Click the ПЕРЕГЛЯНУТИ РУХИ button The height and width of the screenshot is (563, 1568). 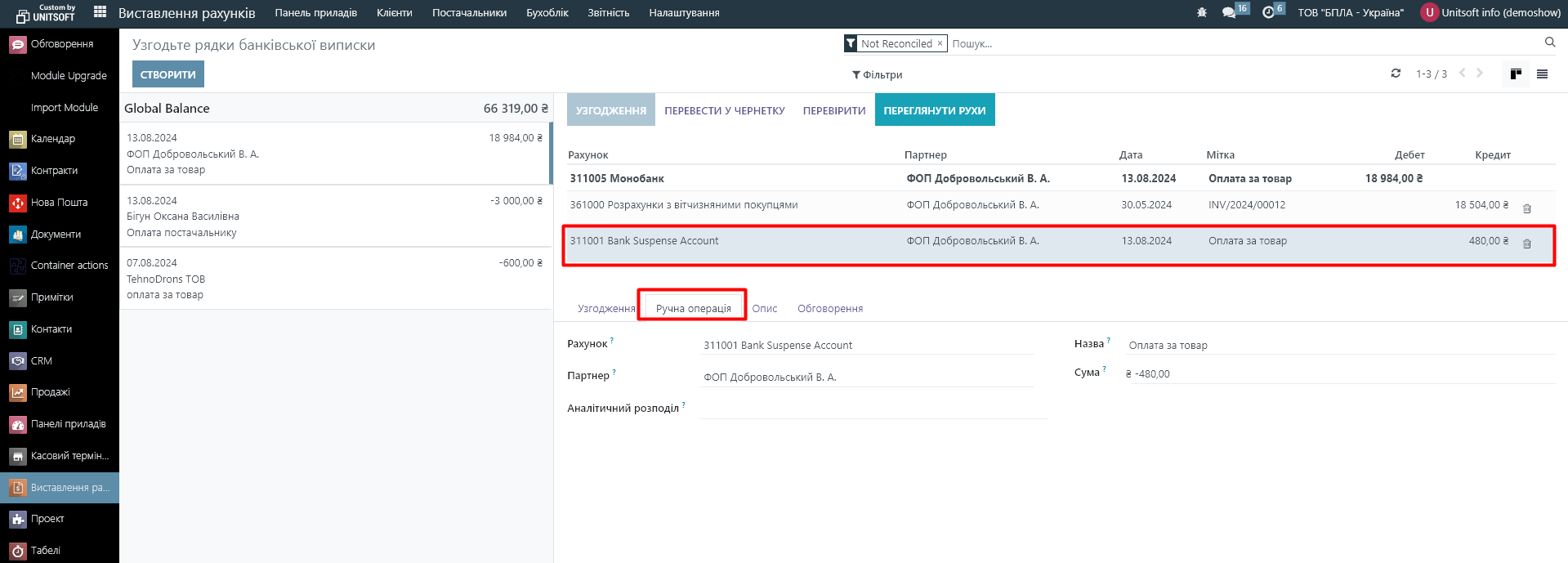point(934,110)
